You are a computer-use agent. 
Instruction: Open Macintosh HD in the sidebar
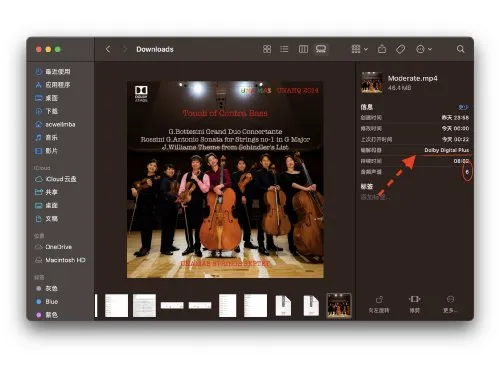click(60, 260)
